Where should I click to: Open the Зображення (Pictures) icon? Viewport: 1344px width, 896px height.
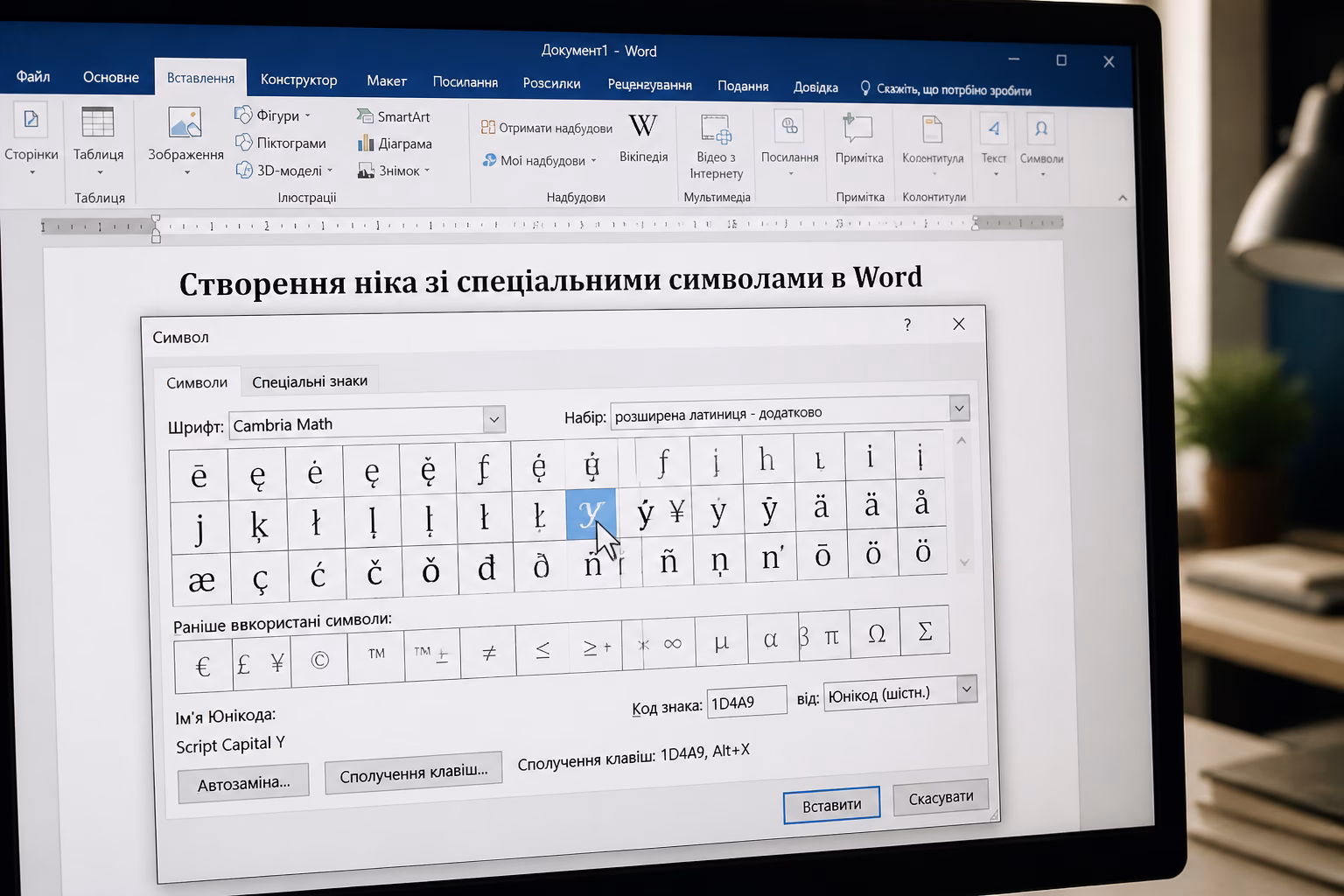(185, 122)
